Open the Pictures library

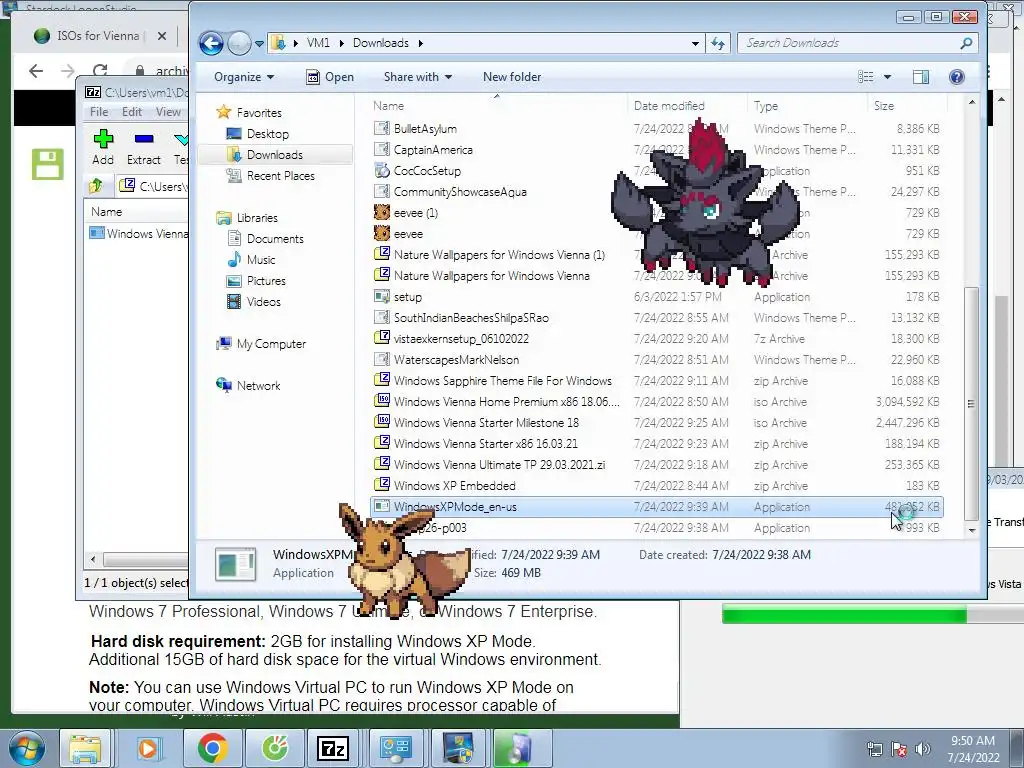tap(256, 281)
